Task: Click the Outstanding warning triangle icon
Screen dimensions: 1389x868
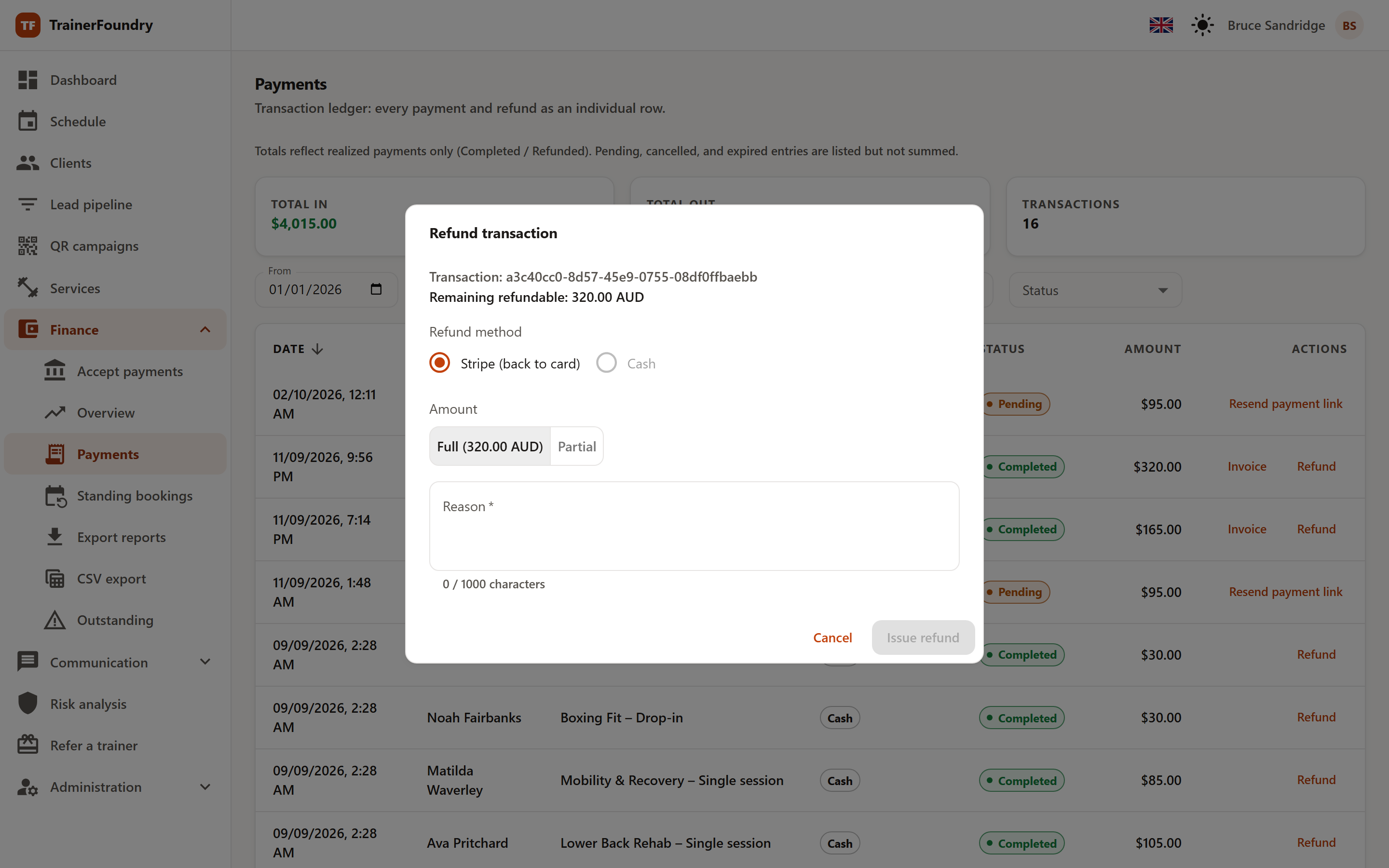Action: click(55, 620)
